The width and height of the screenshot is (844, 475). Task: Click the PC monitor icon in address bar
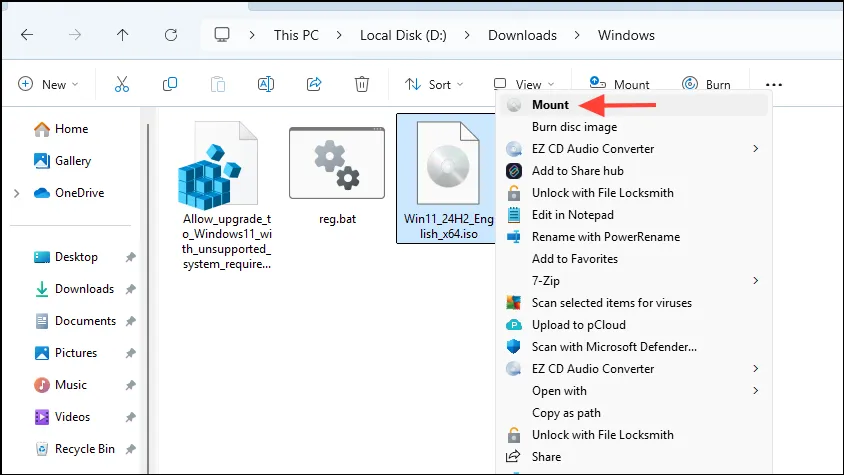(222, 35)
